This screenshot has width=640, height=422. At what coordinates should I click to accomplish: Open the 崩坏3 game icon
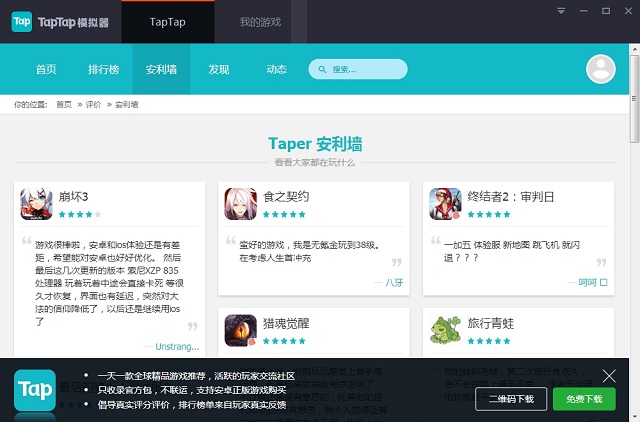click(x=36, y=204)
